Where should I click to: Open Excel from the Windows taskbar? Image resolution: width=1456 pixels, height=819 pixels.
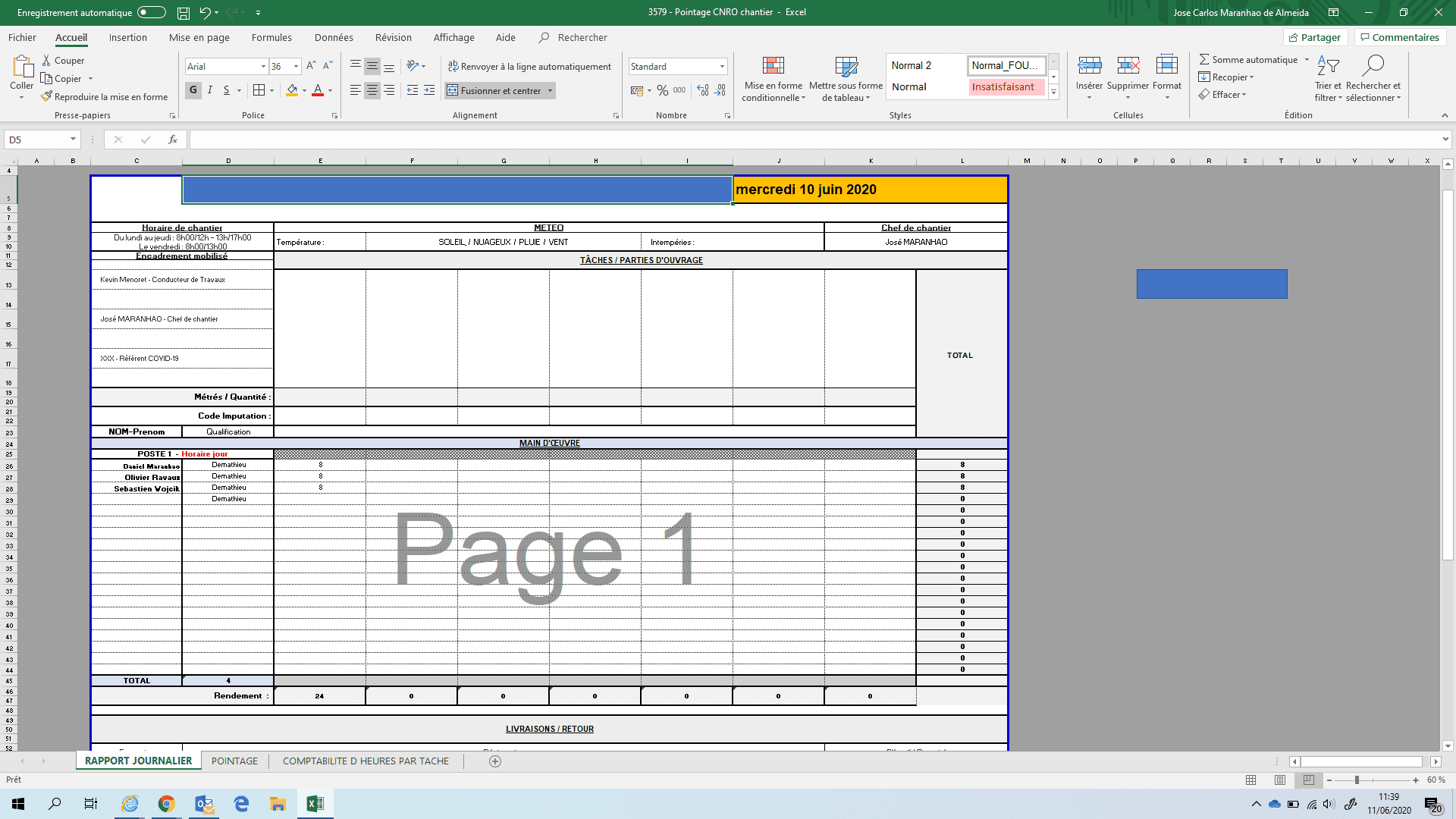tap(315, 804)
